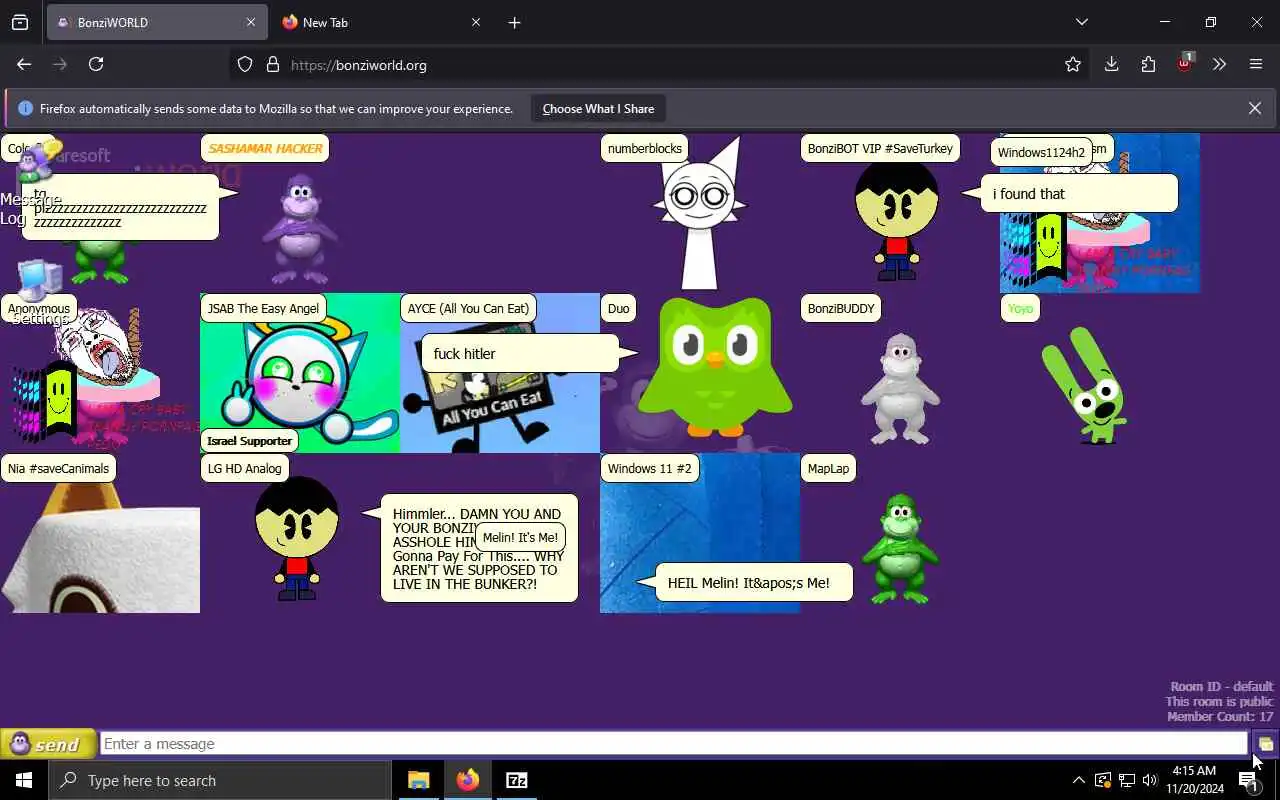Open the Windows Start menu
Viewport: 1280px width, 800px height.
[24, 780]
